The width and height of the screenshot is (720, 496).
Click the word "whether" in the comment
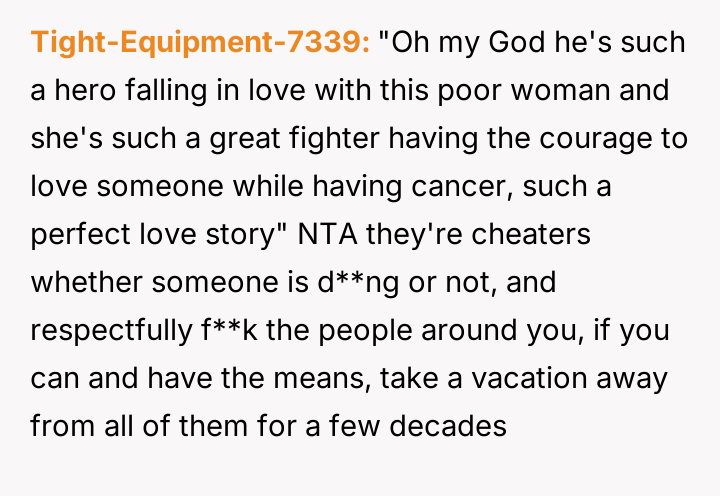point(82,283)
